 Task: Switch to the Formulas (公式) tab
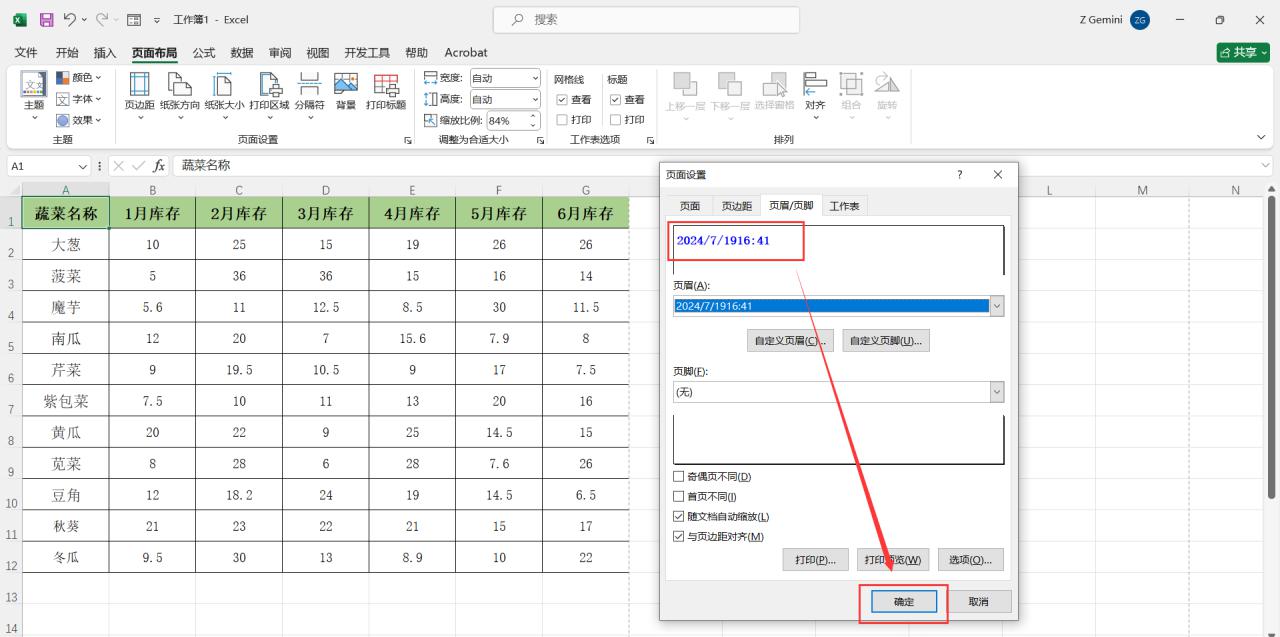click(x=204, y=52)
